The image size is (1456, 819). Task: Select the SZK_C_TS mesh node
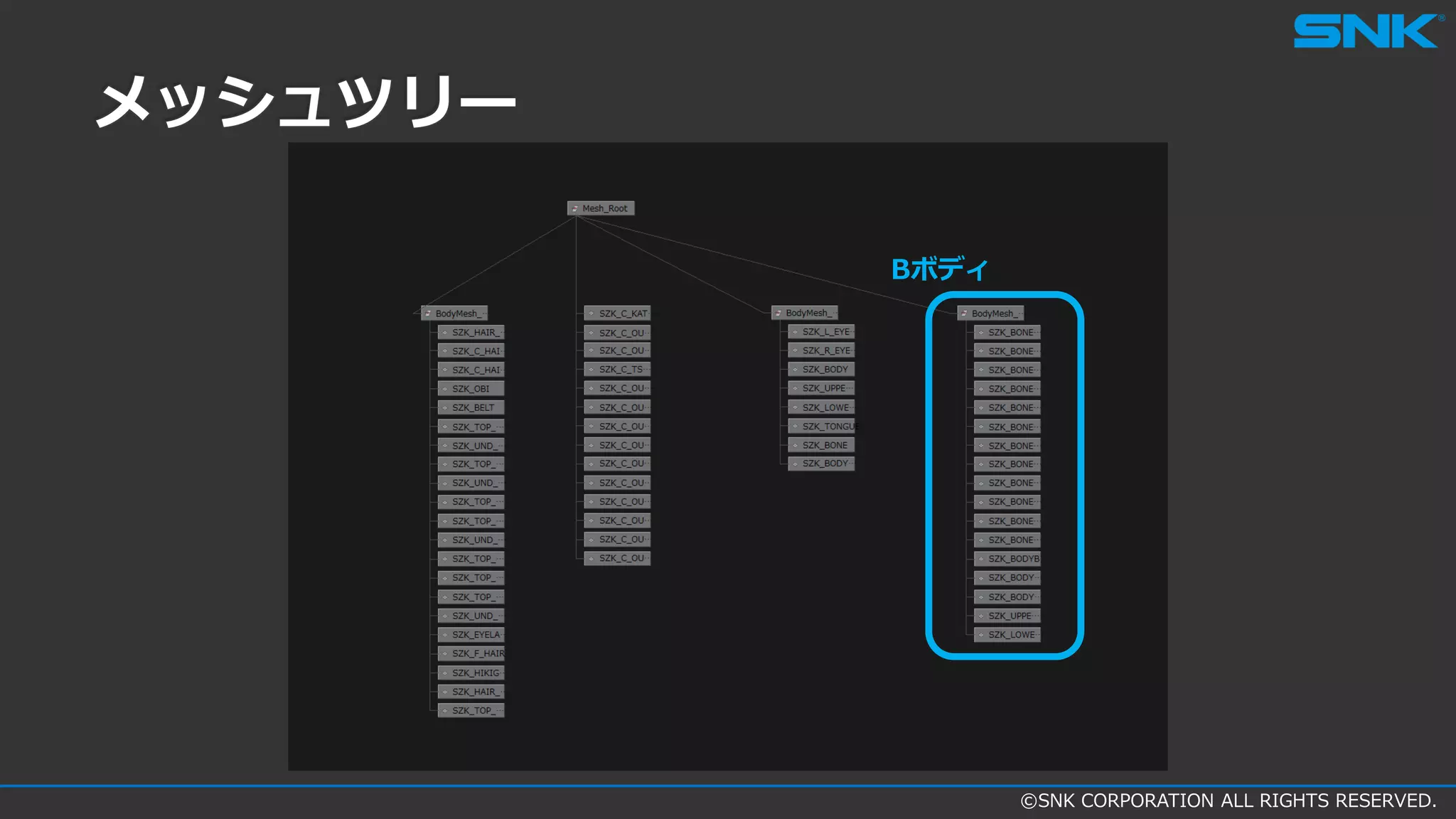620,370
